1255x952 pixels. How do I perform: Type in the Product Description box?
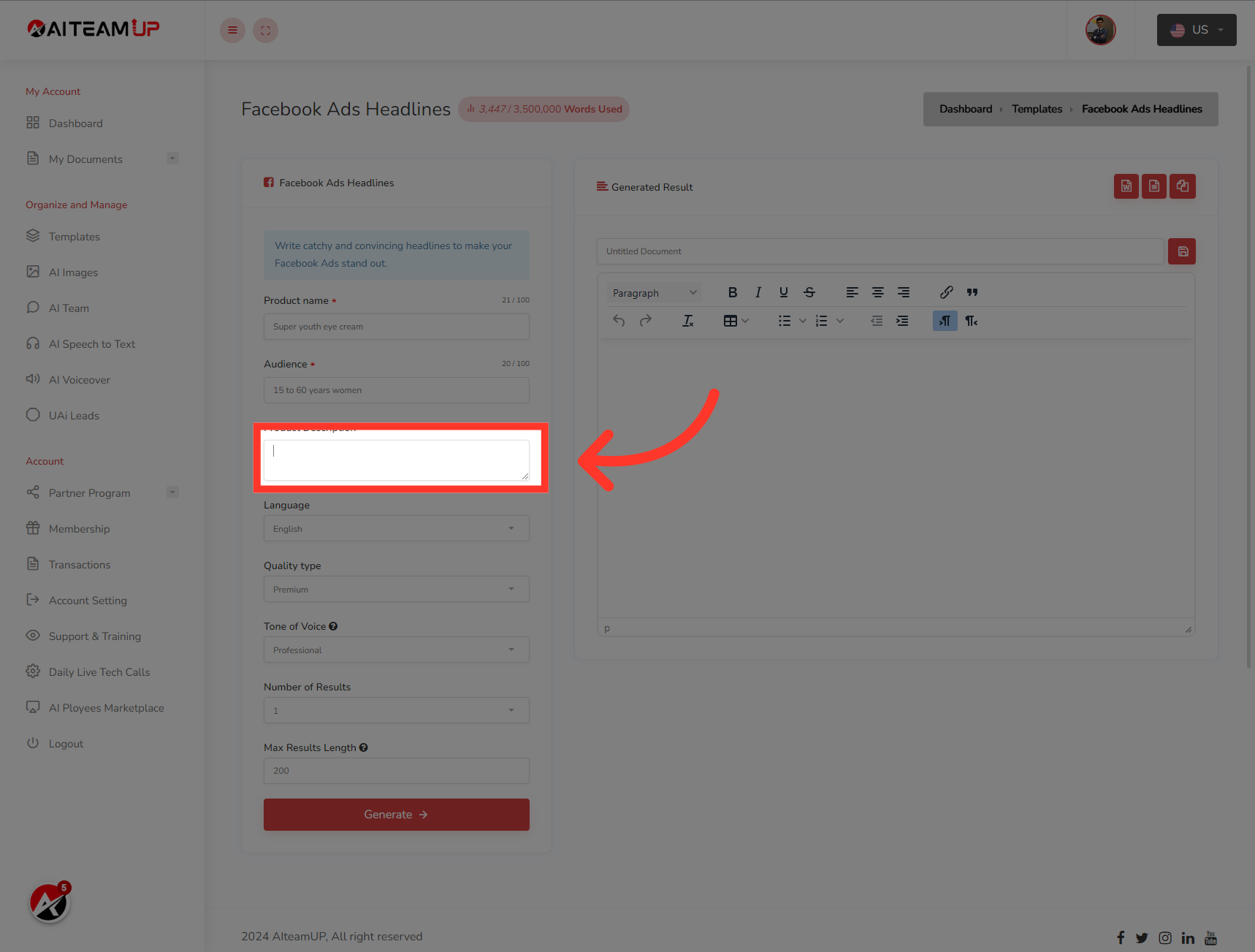pyautogui.click(x=396, y=460)
